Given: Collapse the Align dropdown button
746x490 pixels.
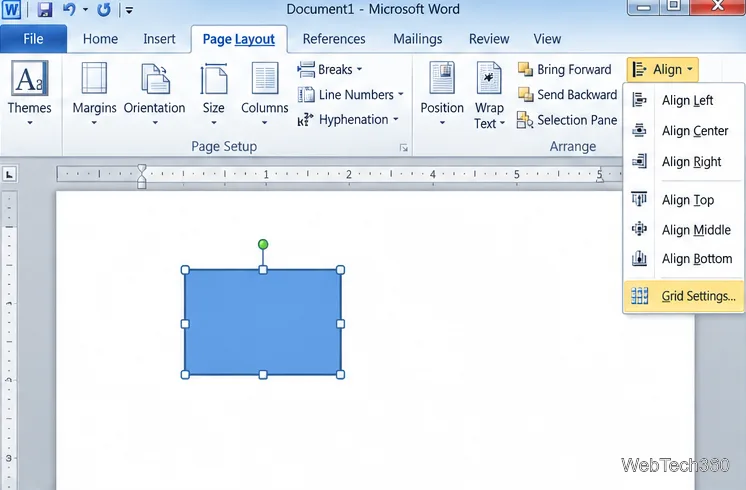Looking at the screenshot, I should click(662, 69).
